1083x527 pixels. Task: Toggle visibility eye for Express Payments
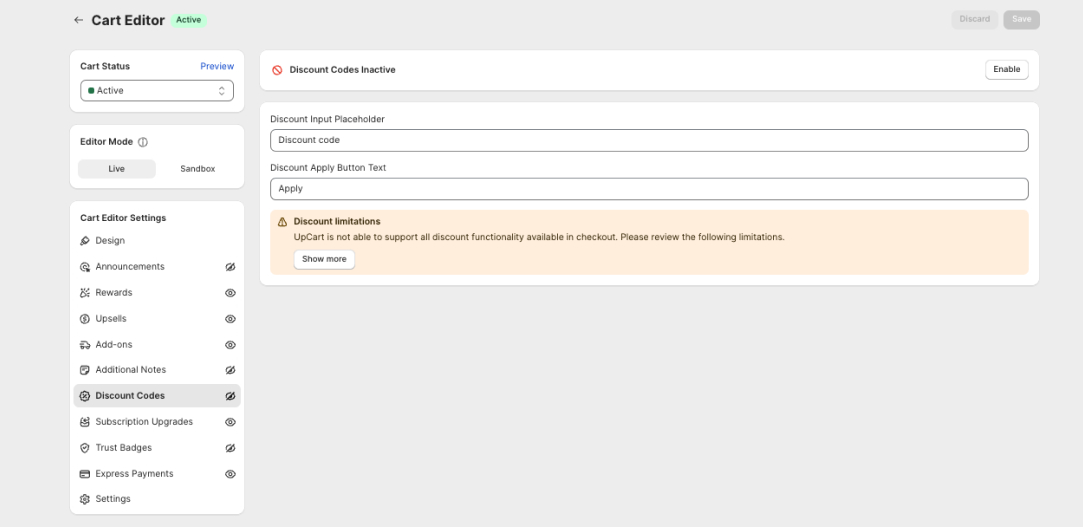click(x=230, y=474)
